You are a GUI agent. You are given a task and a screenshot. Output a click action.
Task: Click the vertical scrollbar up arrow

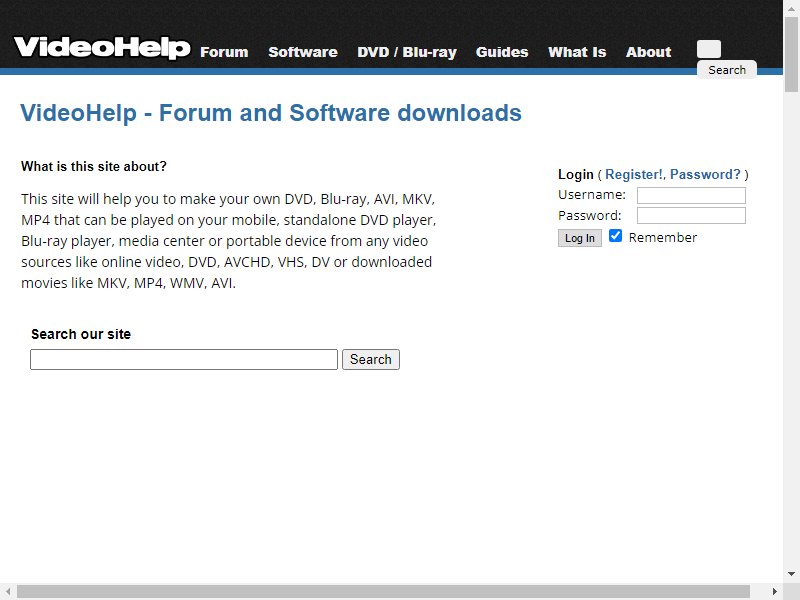tap(791, 8)
